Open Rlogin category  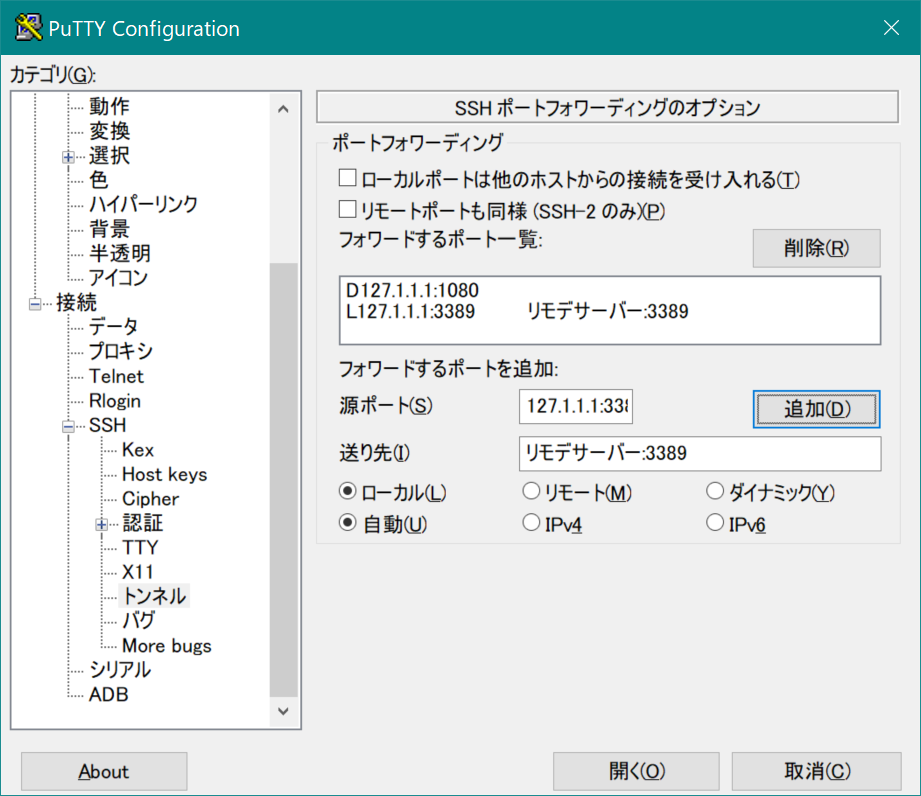click(115, 401)
